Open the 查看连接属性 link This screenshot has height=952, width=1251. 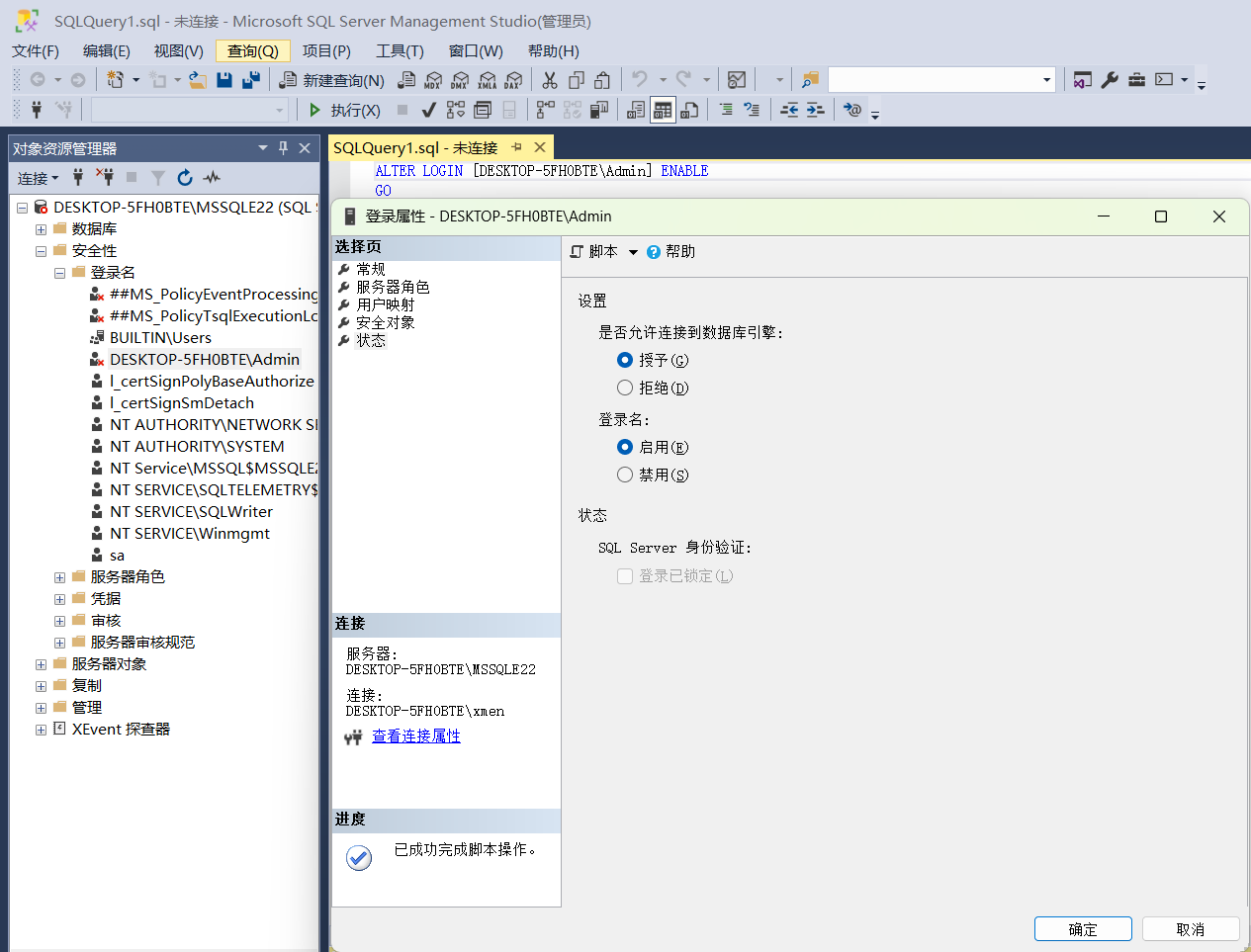(416, 736)
